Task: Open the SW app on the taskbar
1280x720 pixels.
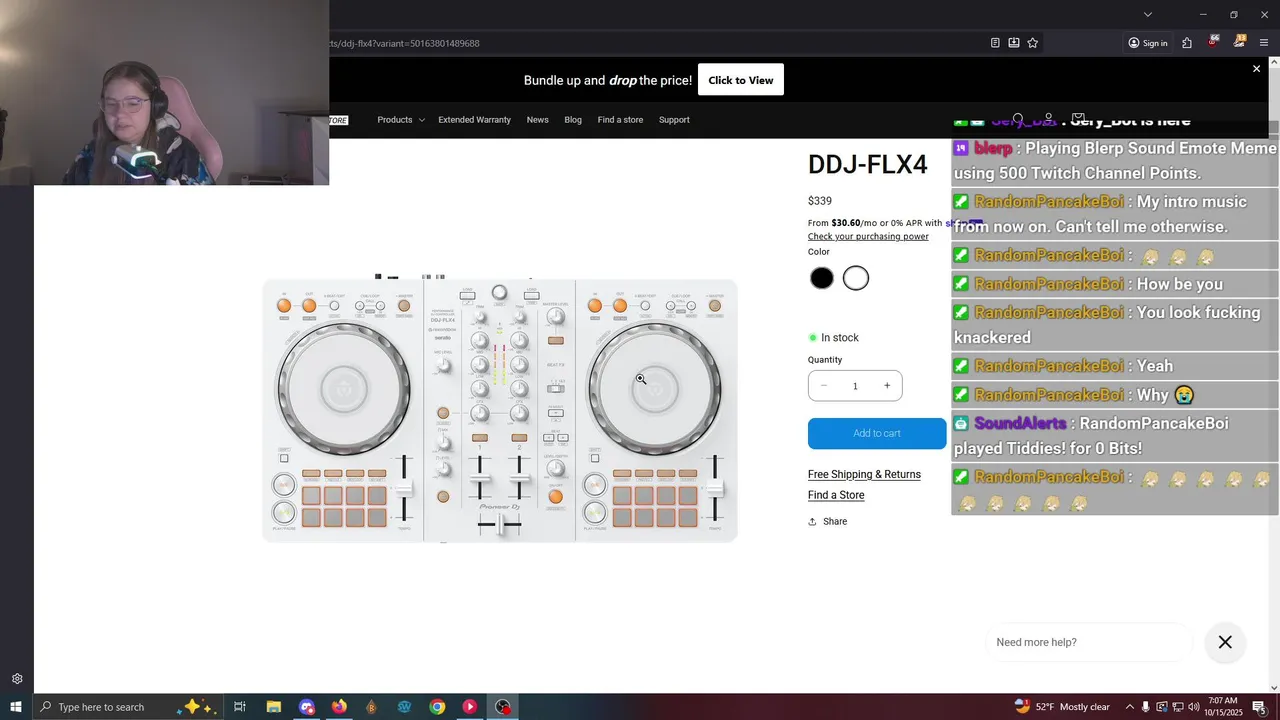Action: (x=404, y=707)
